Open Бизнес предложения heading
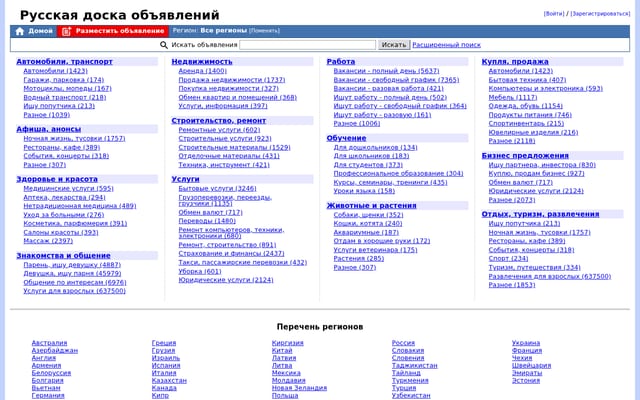Viewport: 640px width, 400px height. tap(525, 156)
